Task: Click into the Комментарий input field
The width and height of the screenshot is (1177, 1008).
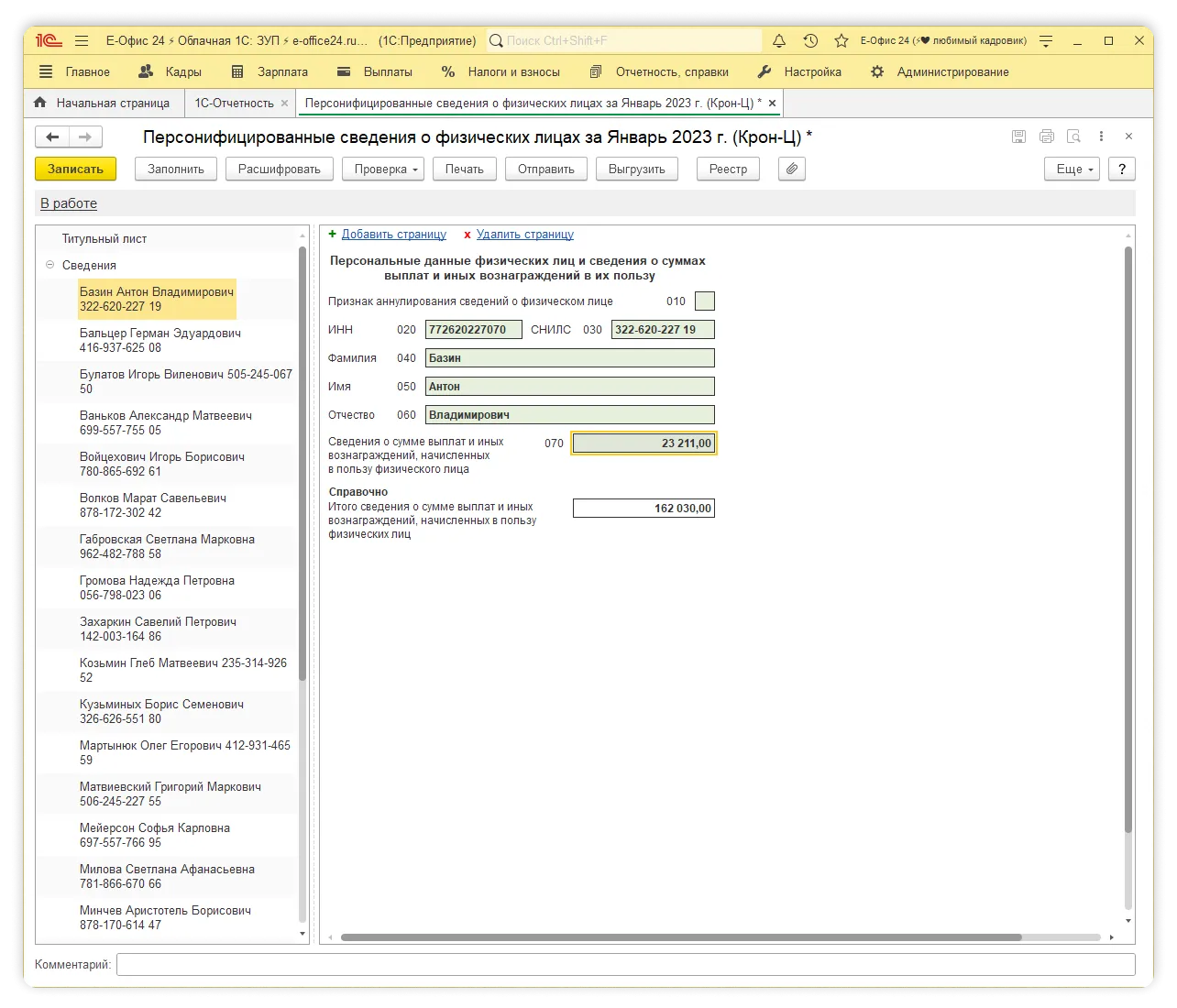Action: coord(625,964)
